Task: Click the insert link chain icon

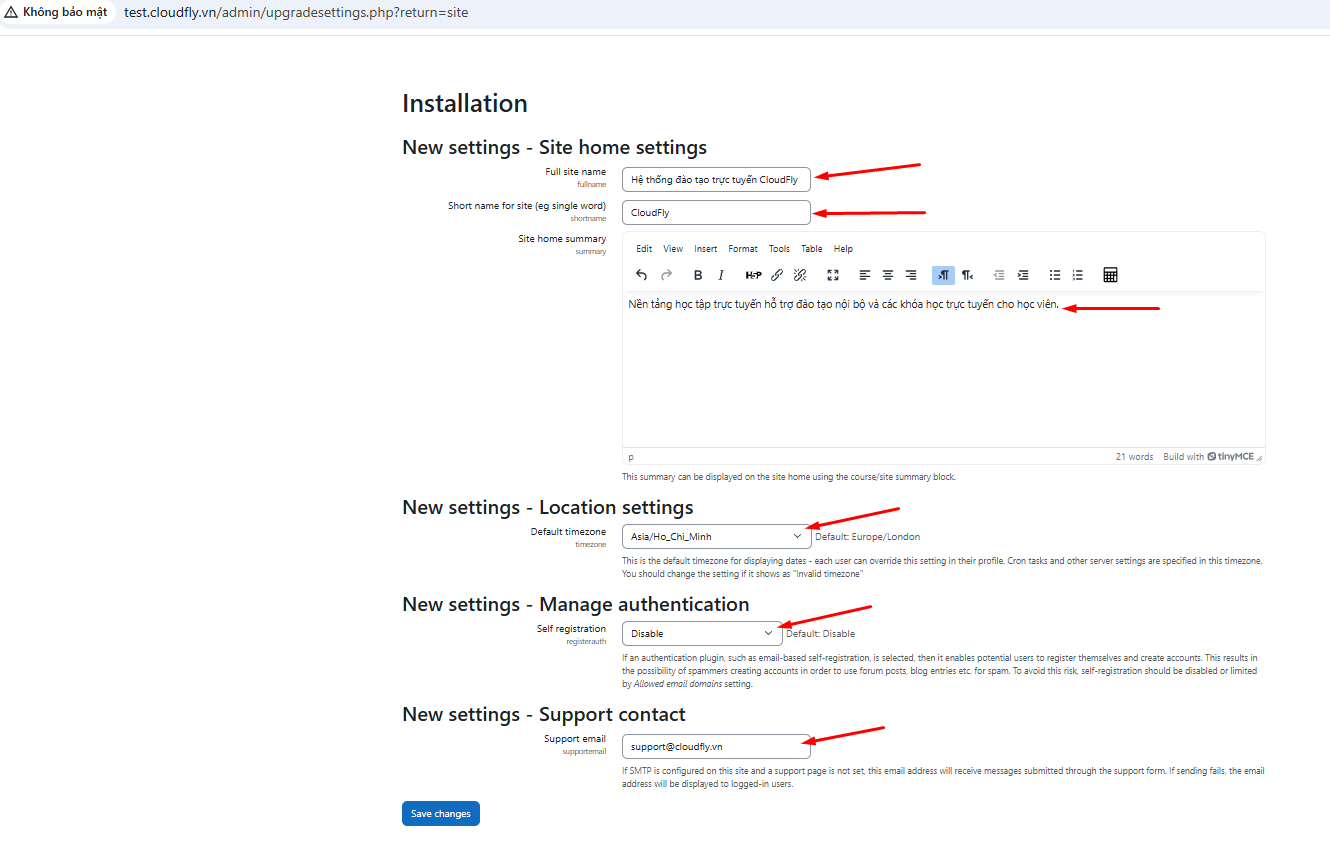Action: (777, 275)
